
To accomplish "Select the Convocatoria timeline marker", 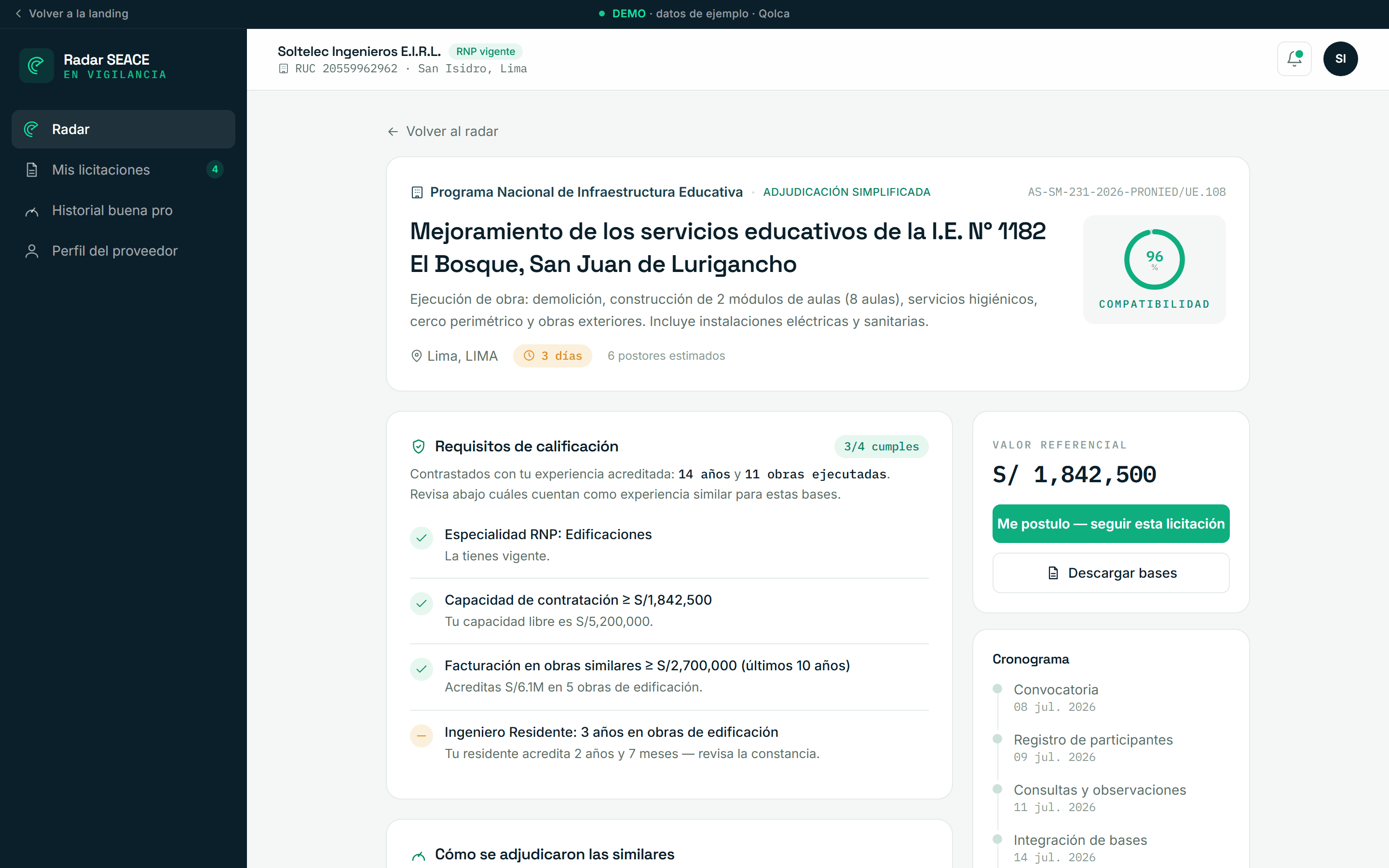I will click(x=997, y=689).
